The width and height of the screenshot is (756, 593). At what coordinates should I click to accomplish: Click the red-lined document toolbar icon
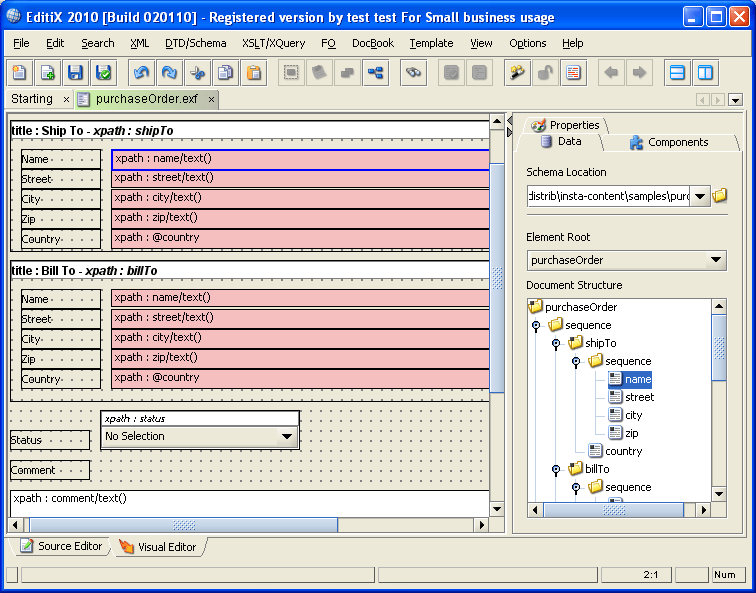click(573, 73)
